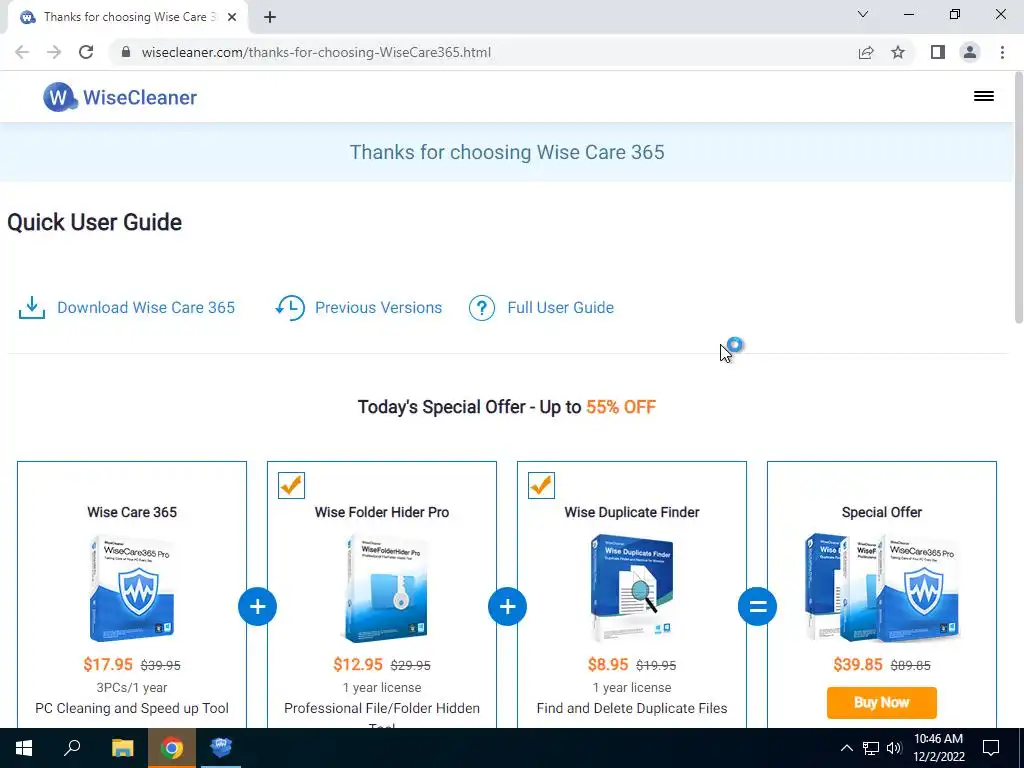Viewport: 1024px width, 768px height.
Task: Open Full User Guide link
Action: [560, 308]
